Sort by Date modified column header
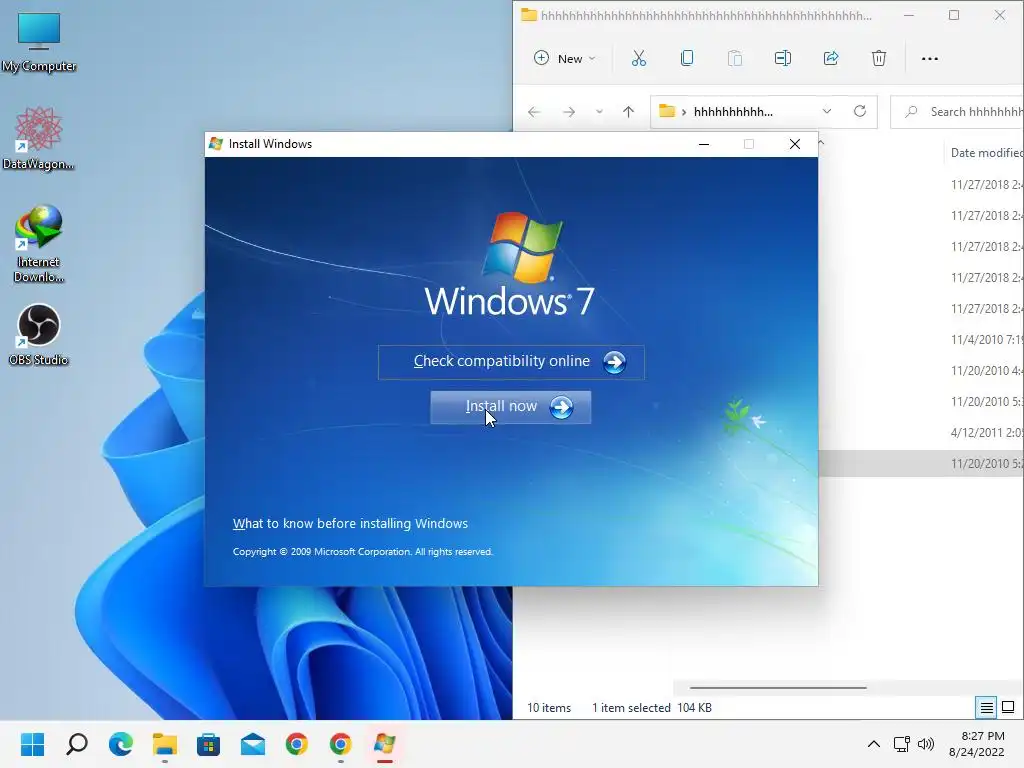 pos(986,153)
